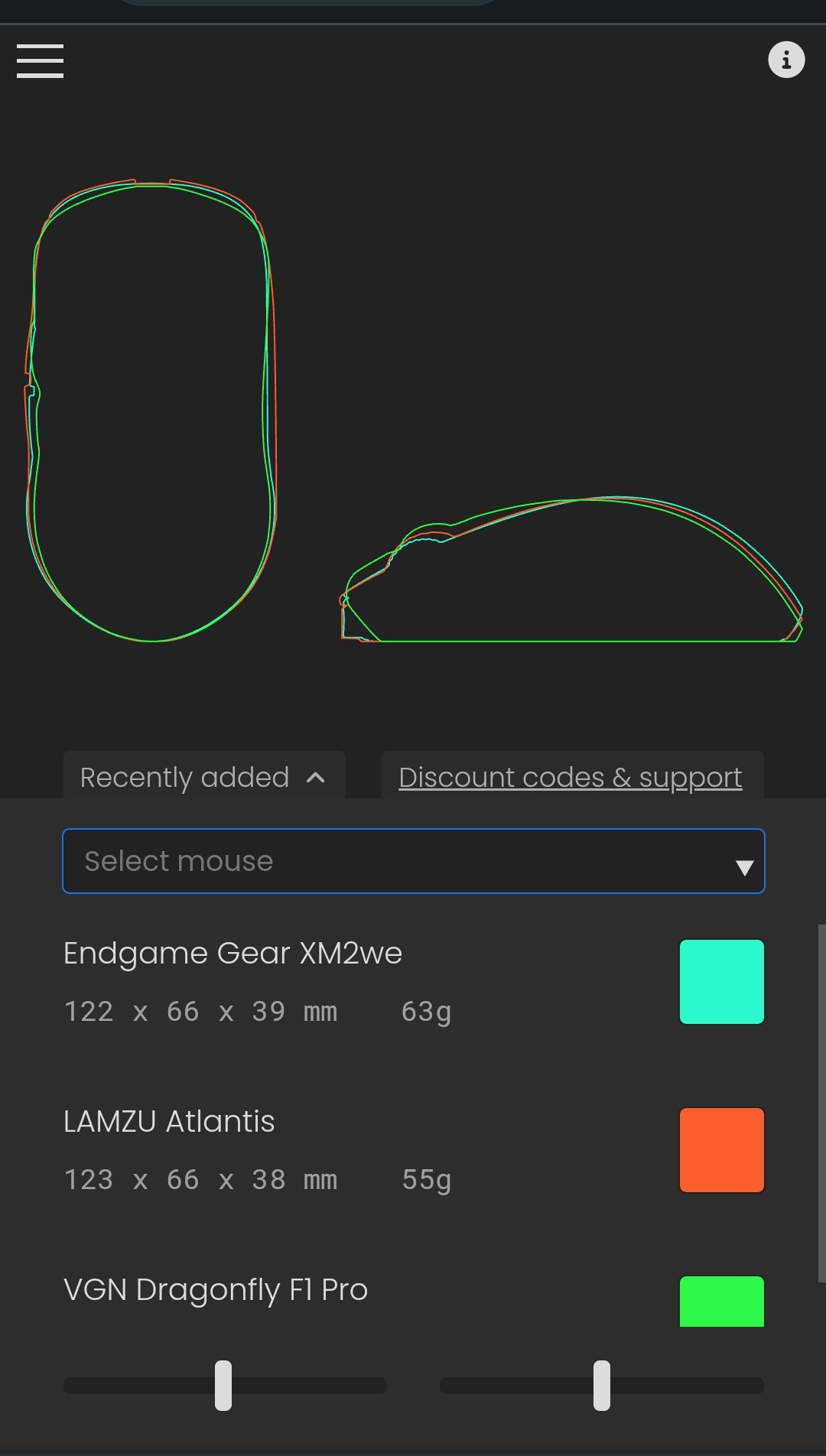Screen dimensions: 826x1456
Task: Collapse the Recently added tab
Action: click(x=204, y=777)
